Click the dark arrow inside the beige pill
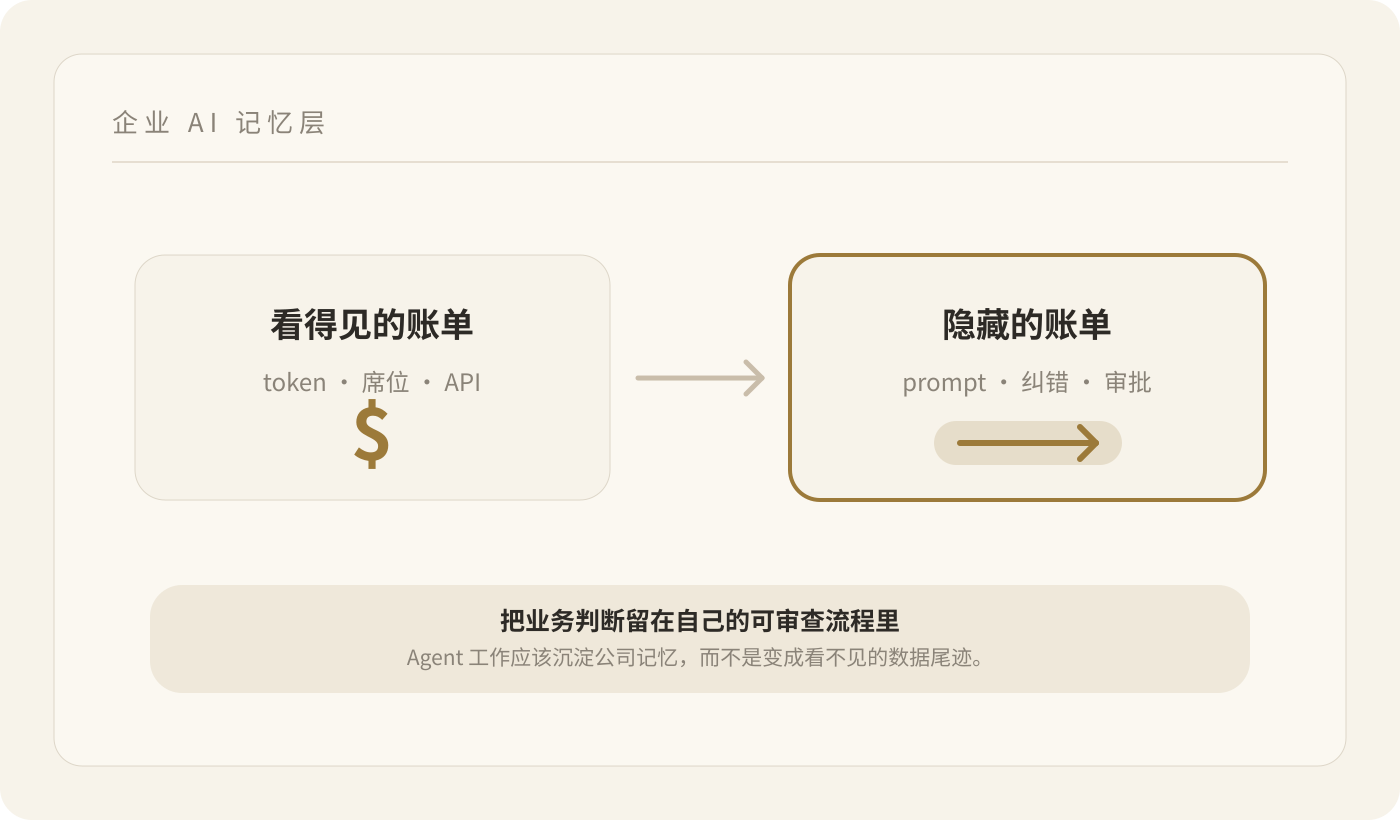1400x820 pixels. (x=1028, y=443)
